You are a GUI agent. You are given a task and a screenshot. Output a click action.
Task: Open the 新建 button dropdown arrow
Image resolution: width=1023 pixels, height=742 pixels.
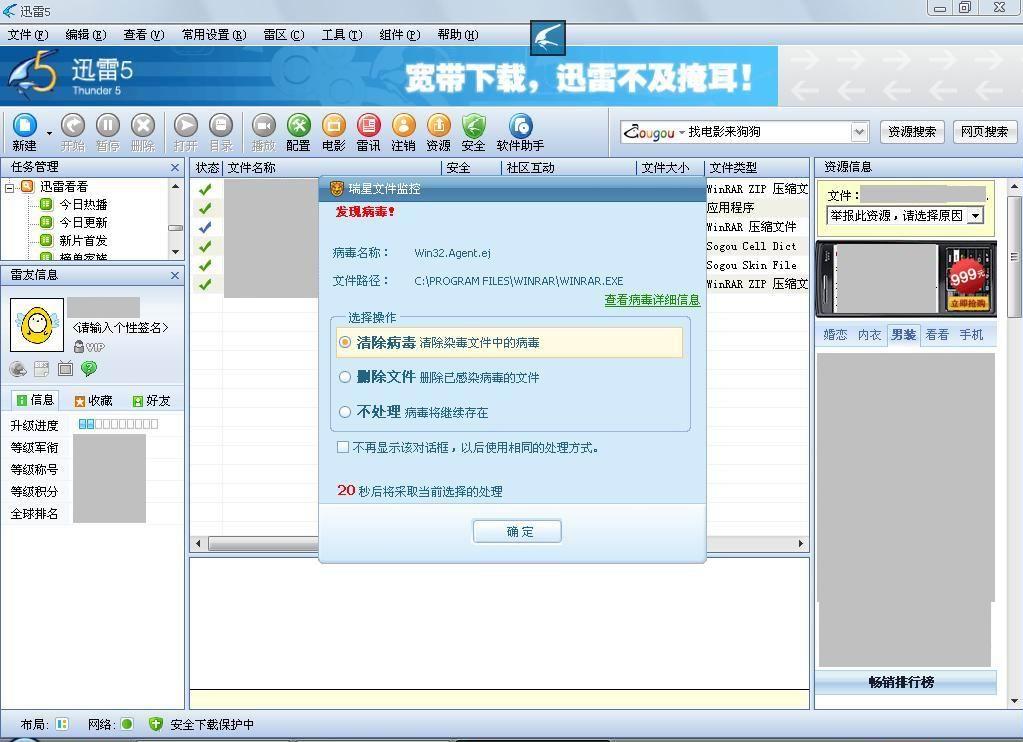(49, 133)
